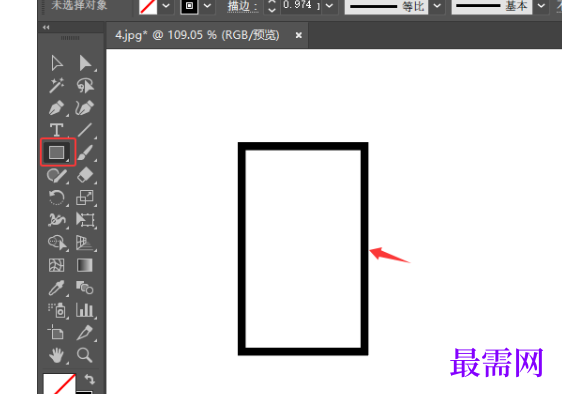Select the Selection tool (black arrow outline)
562x394 pixels.
[x=57, y=63]
